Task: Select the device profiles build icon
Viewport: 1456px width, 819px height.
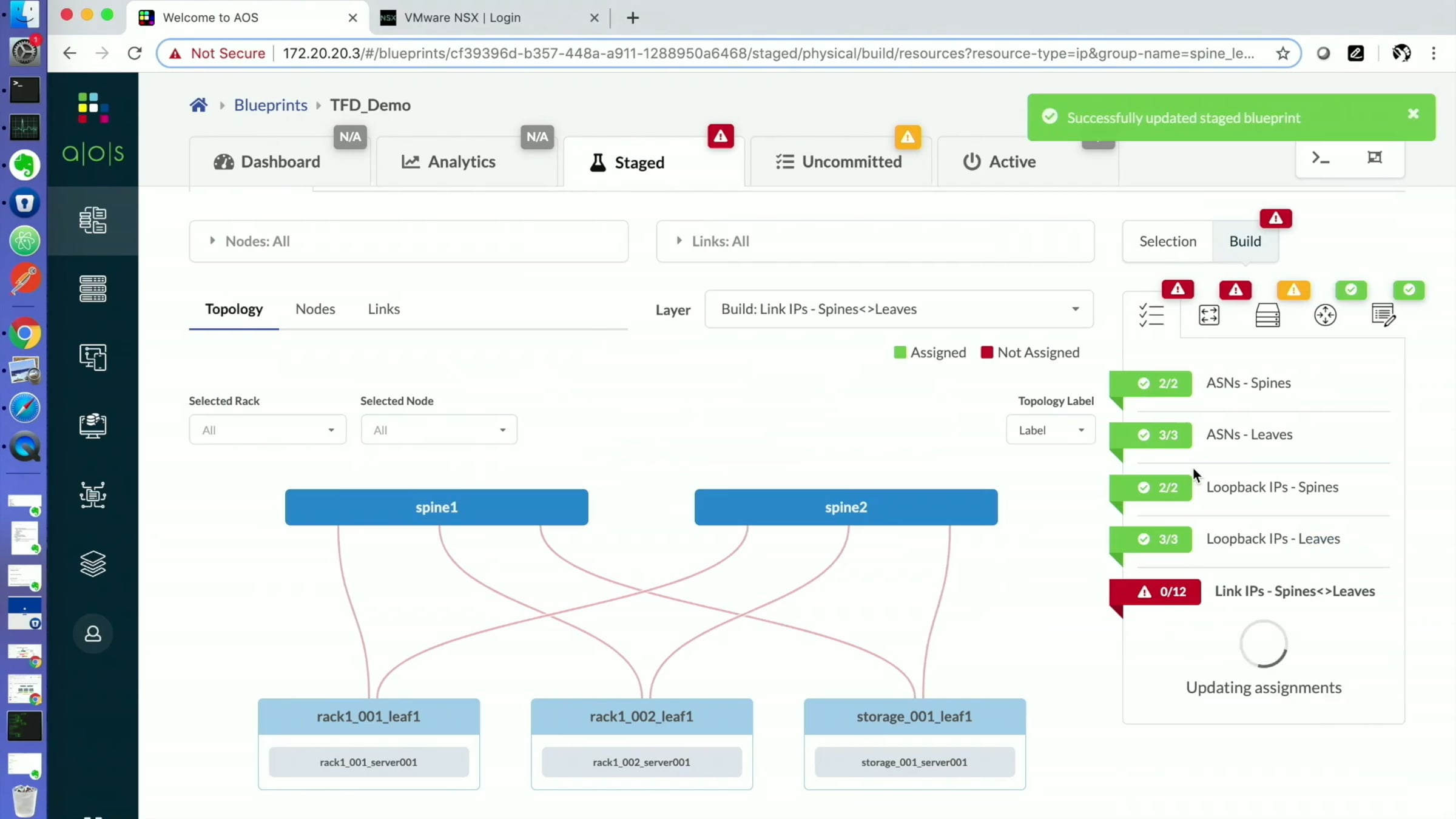Action: point(1209,315)
